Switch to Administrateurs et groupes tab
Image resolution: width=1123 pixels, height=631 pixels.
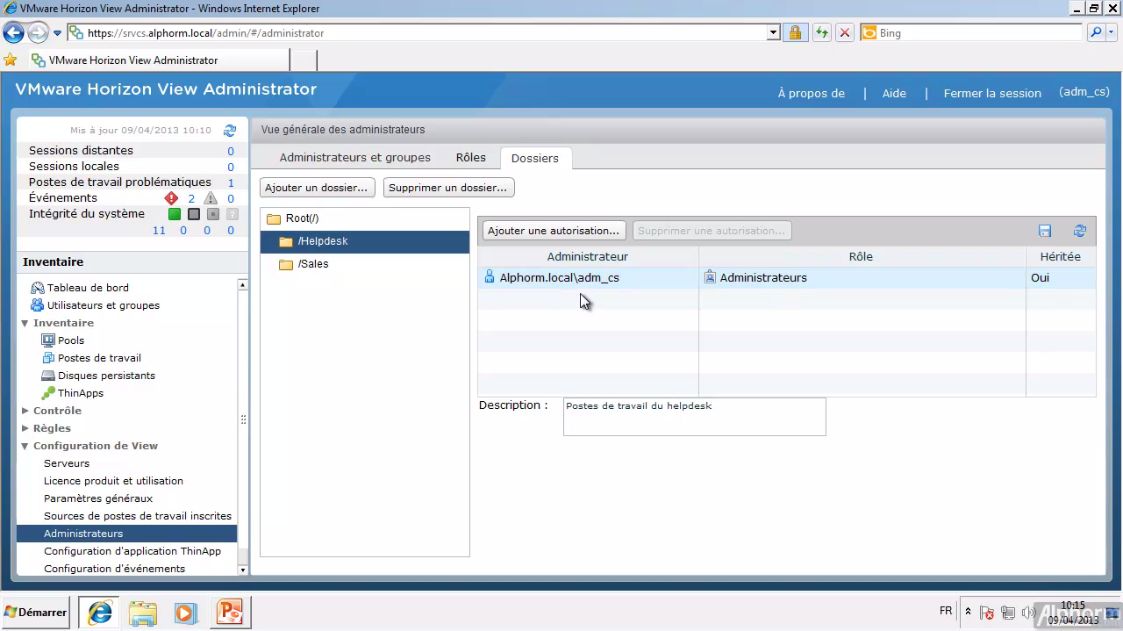(x=355, y=158)
